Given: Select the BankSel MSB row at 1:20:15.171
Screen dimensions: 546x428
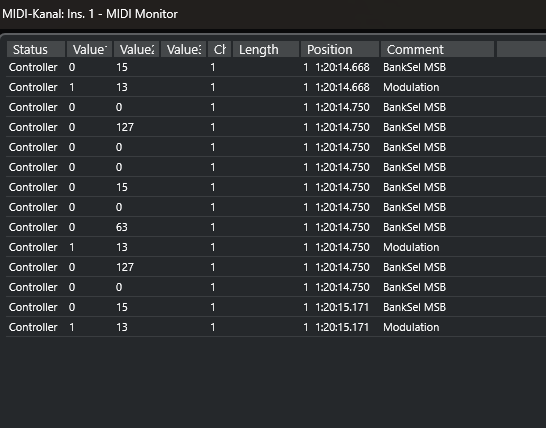Looking at the screenshot, I should (x=276, y=307).
